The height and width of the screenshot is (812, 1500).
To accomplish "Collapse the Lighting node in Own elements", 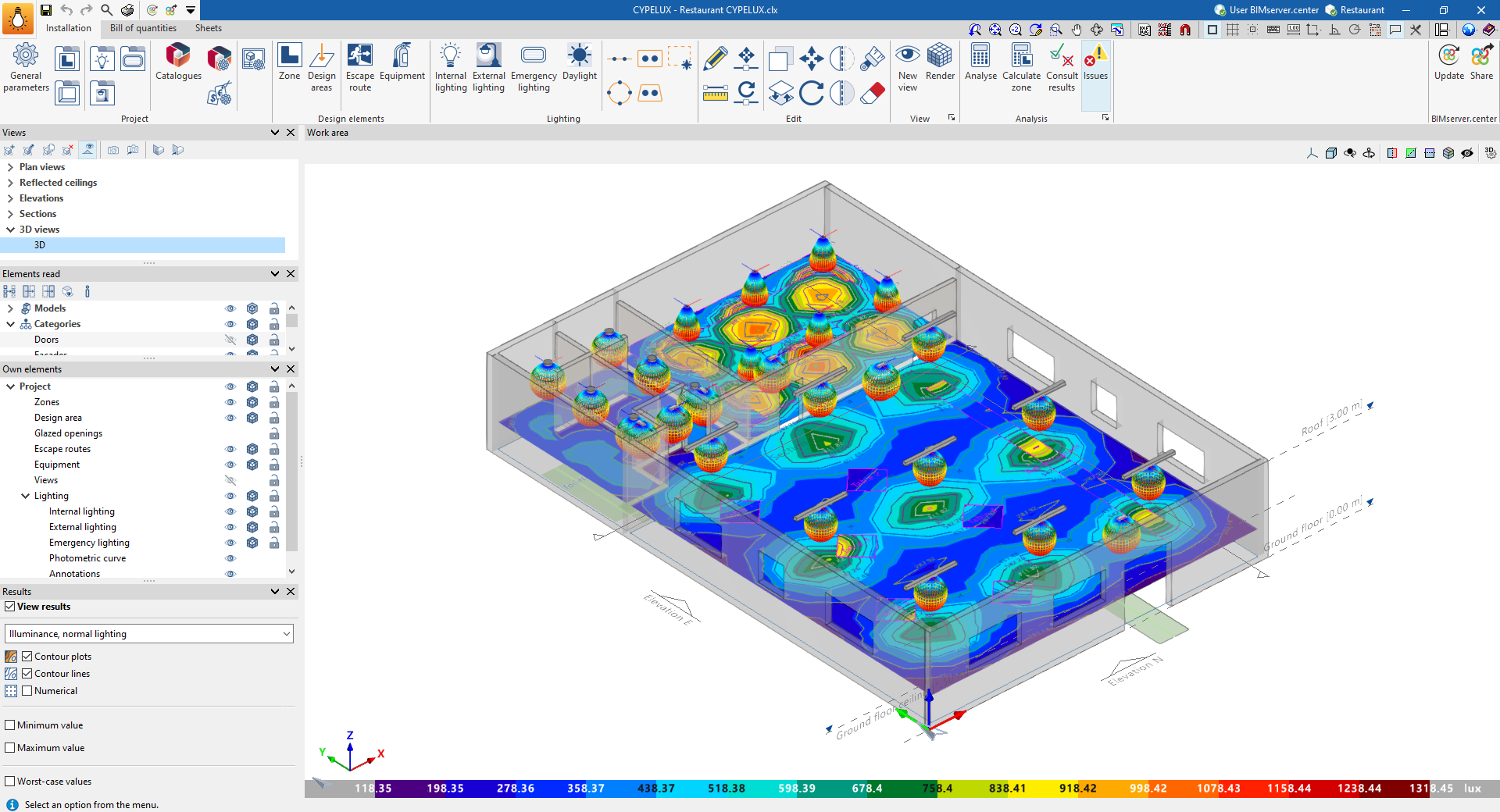I will (x=25, y=496).
